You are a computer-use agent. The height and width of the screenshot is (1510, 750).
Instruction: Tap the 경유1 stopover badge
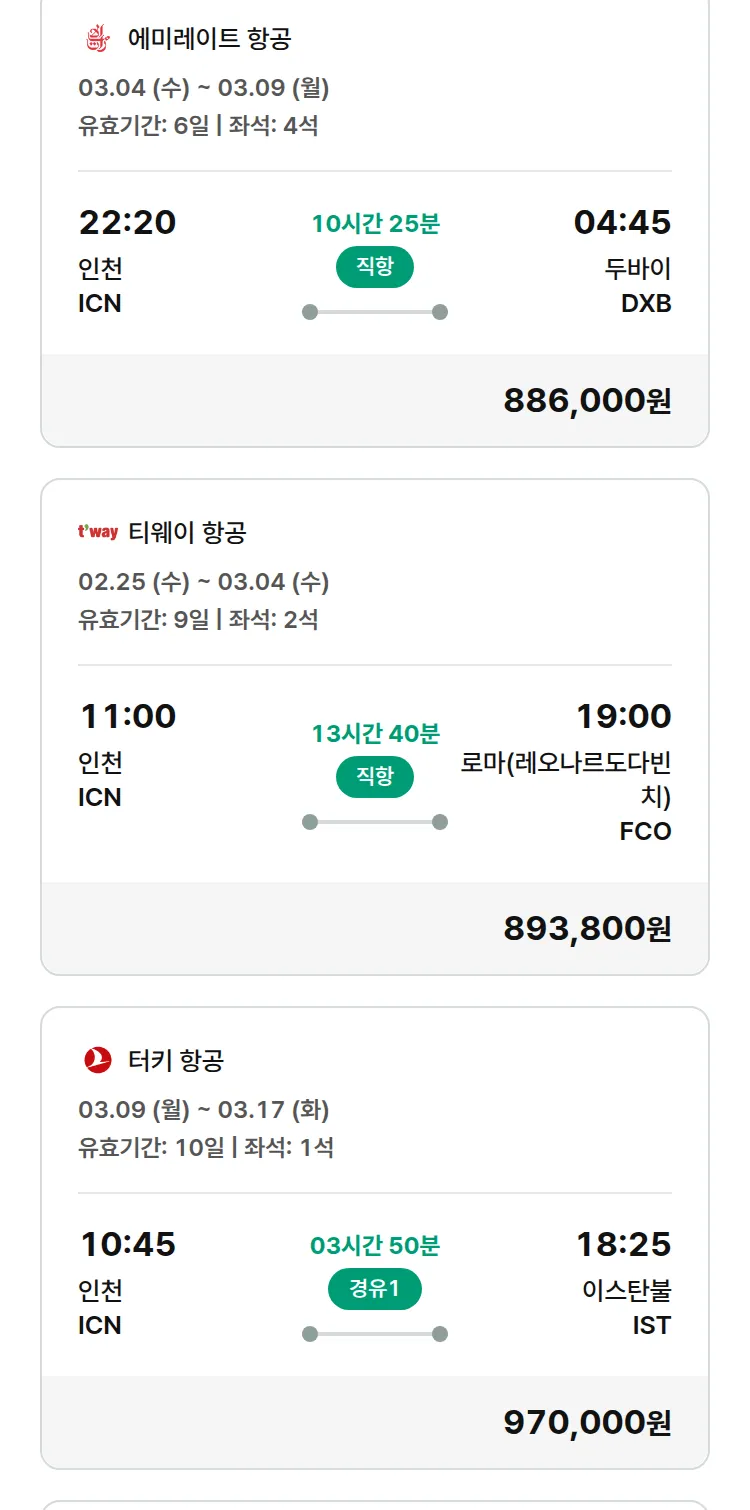(x=375, y=1289)
